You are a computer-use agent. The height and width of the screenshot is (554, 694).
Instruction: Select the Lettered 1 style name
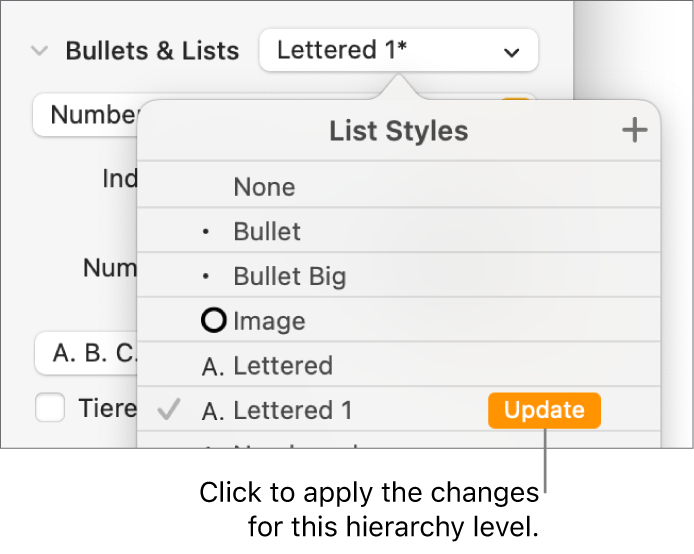pos(292,411)
